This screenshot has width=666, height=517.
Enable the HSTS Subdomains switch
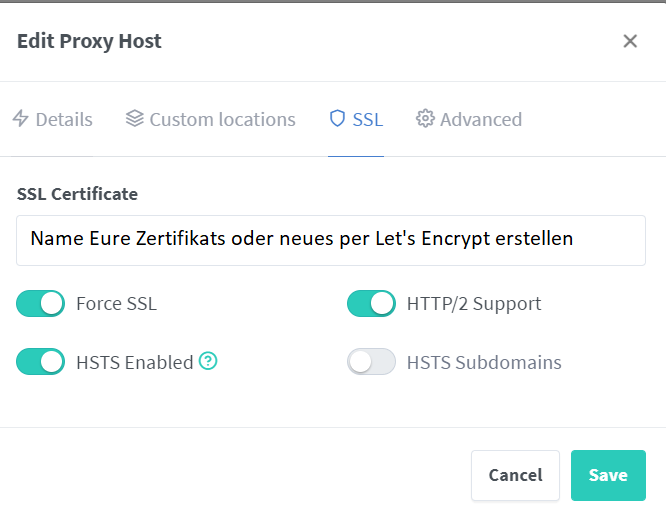371,362
